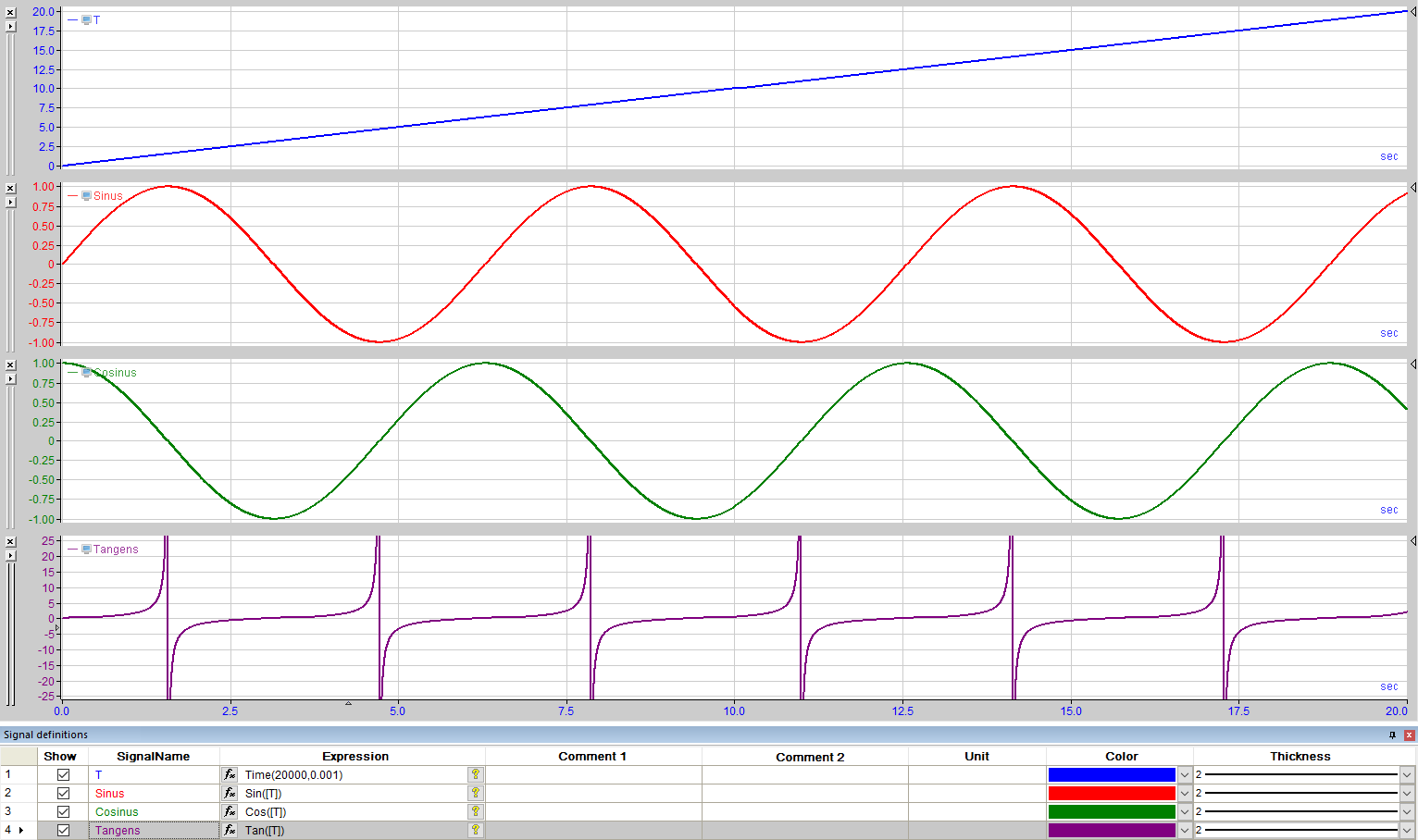Click the monitor icon in the Sinus legend

(x=86, y=195)
